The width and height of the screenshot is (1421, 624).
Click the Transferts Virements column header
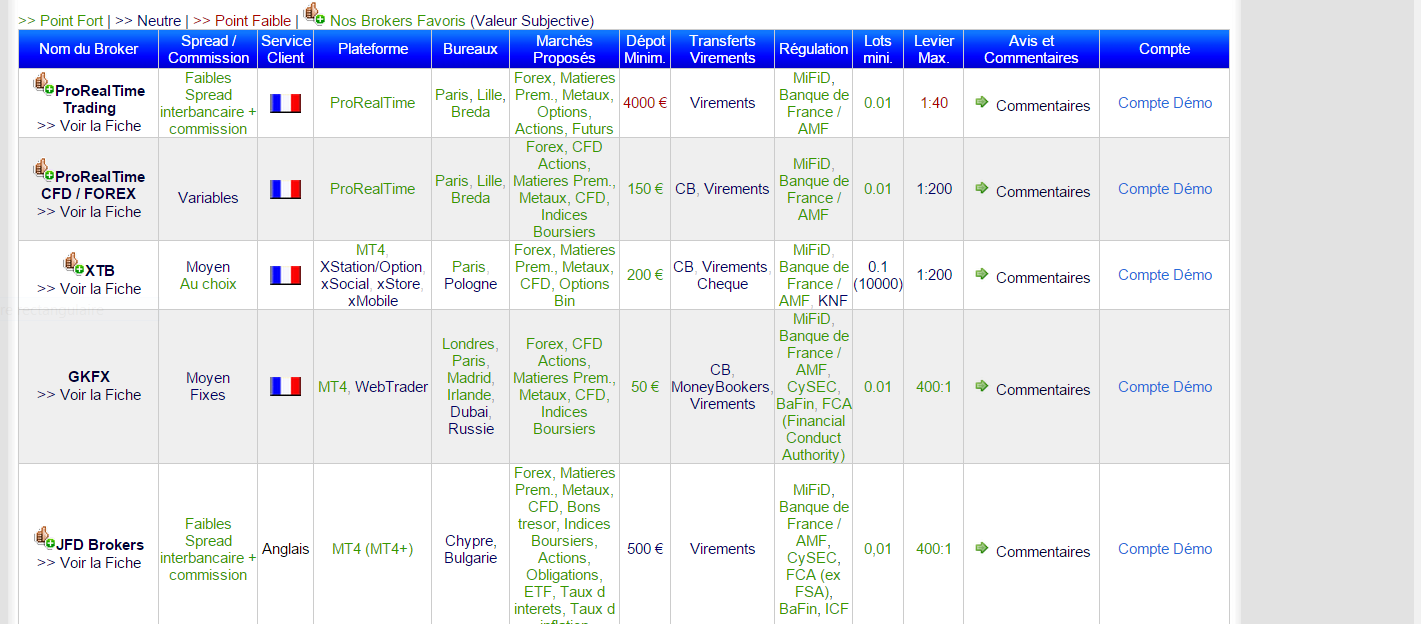point(722,49)
